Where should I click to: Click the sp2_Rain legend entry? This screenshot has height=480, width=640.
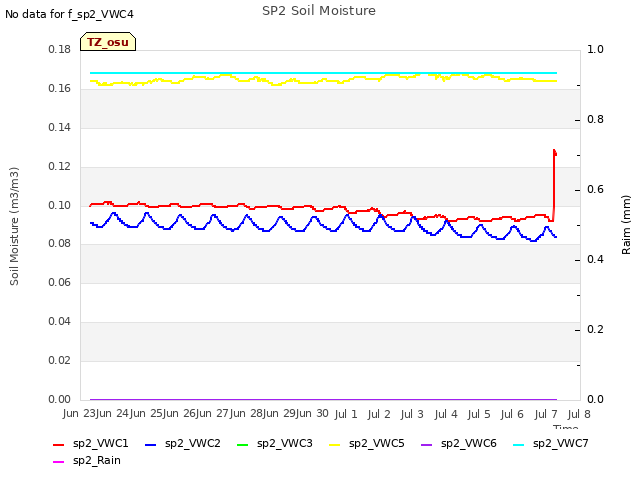87,460
